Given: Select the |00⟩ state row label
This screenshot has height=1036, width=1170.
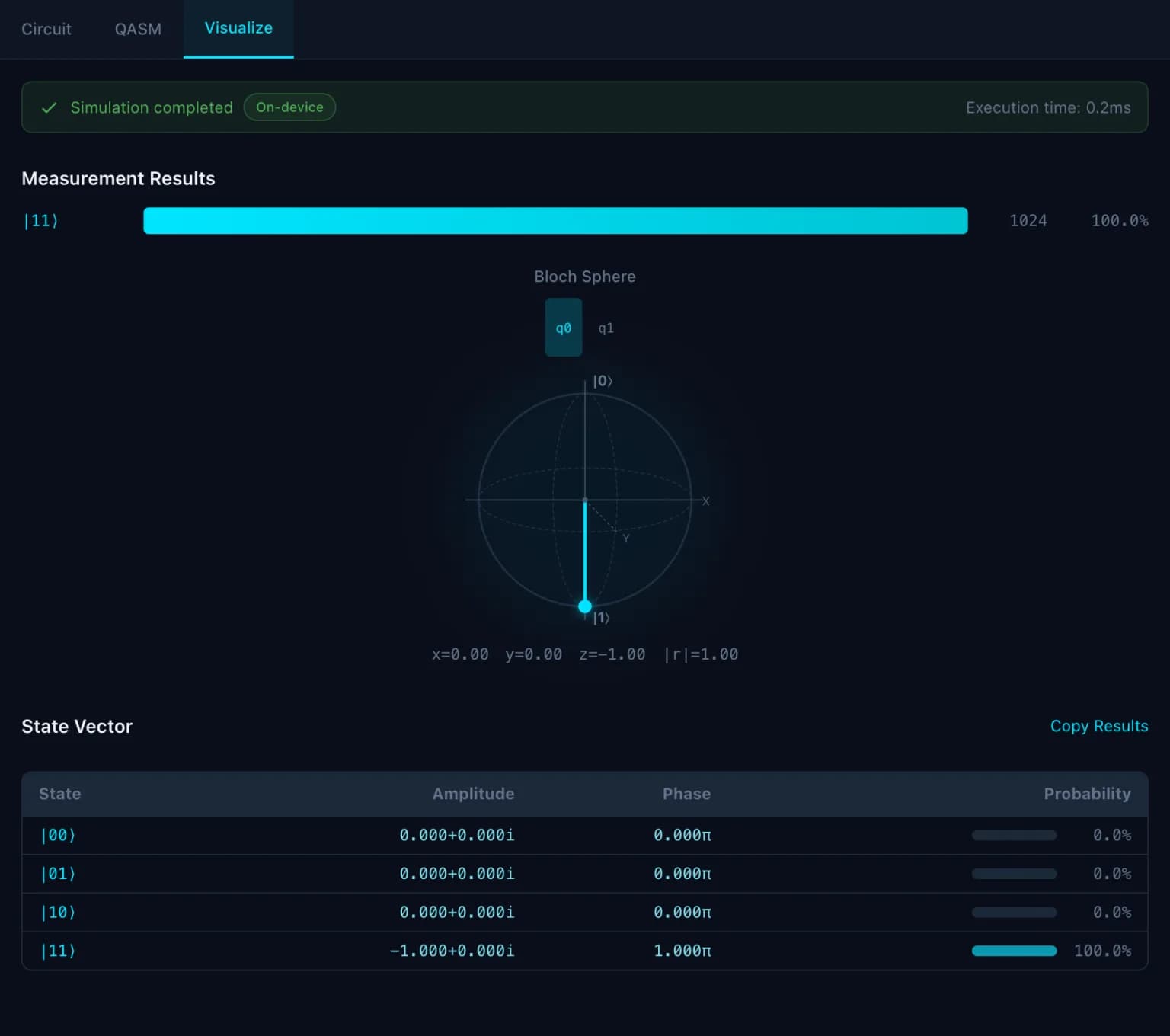Looking at the screenshot, I should pyautogui.click(x=58, y=836).
